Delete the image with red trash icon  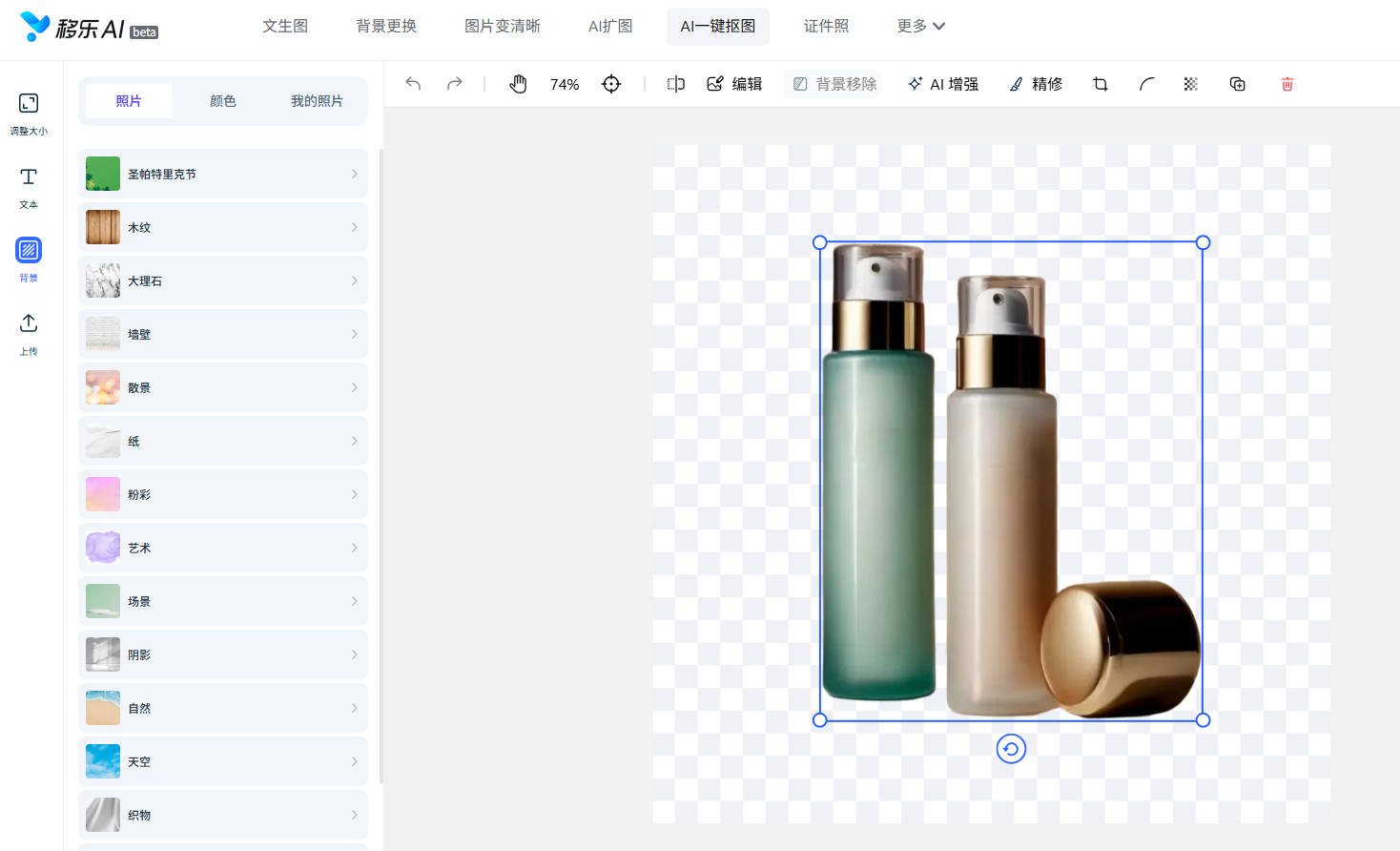tap(1287, 84)
